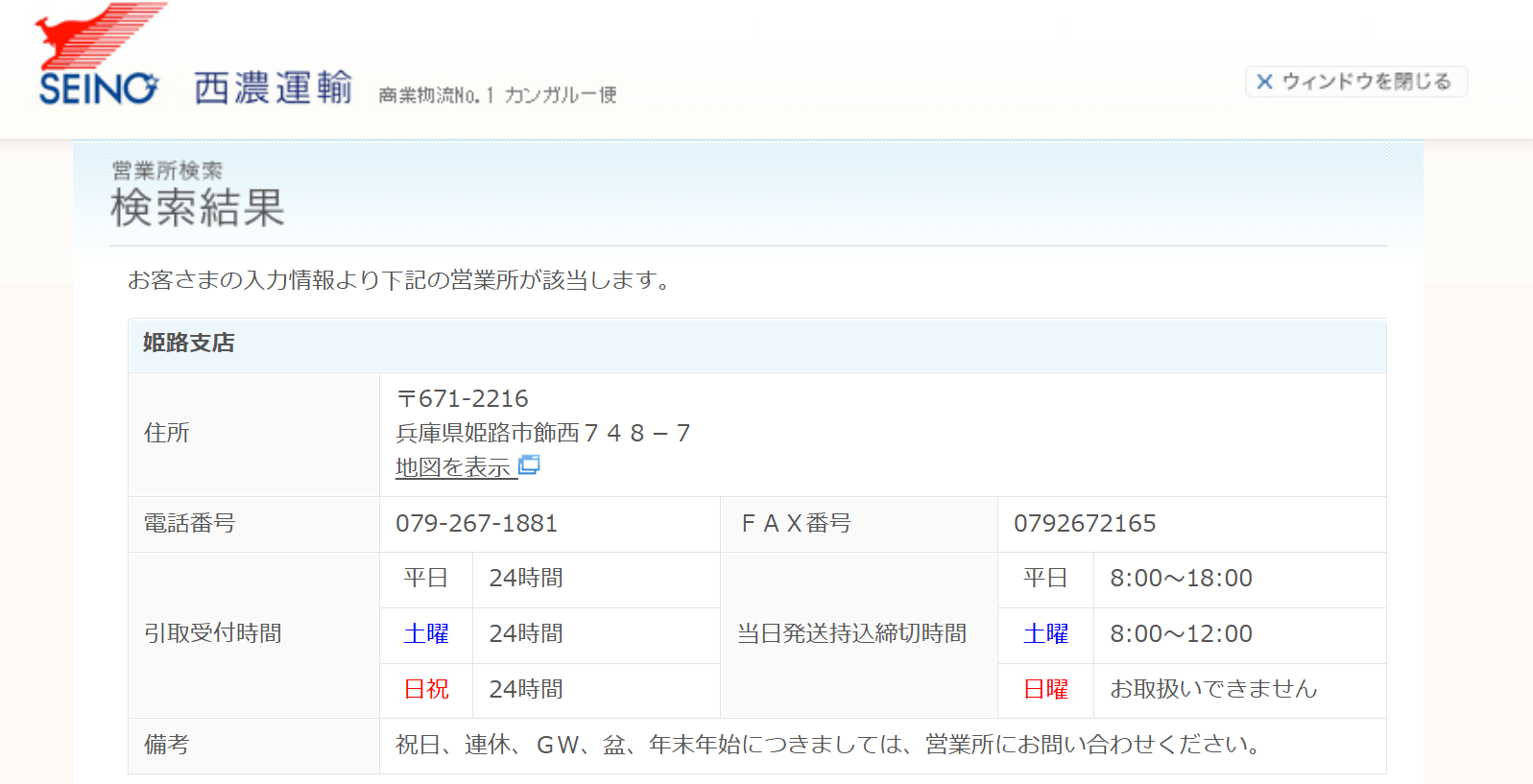Click the external window icon beside 地図を表示
This screenshot has height=784, width=1533.
click(529, 465)
